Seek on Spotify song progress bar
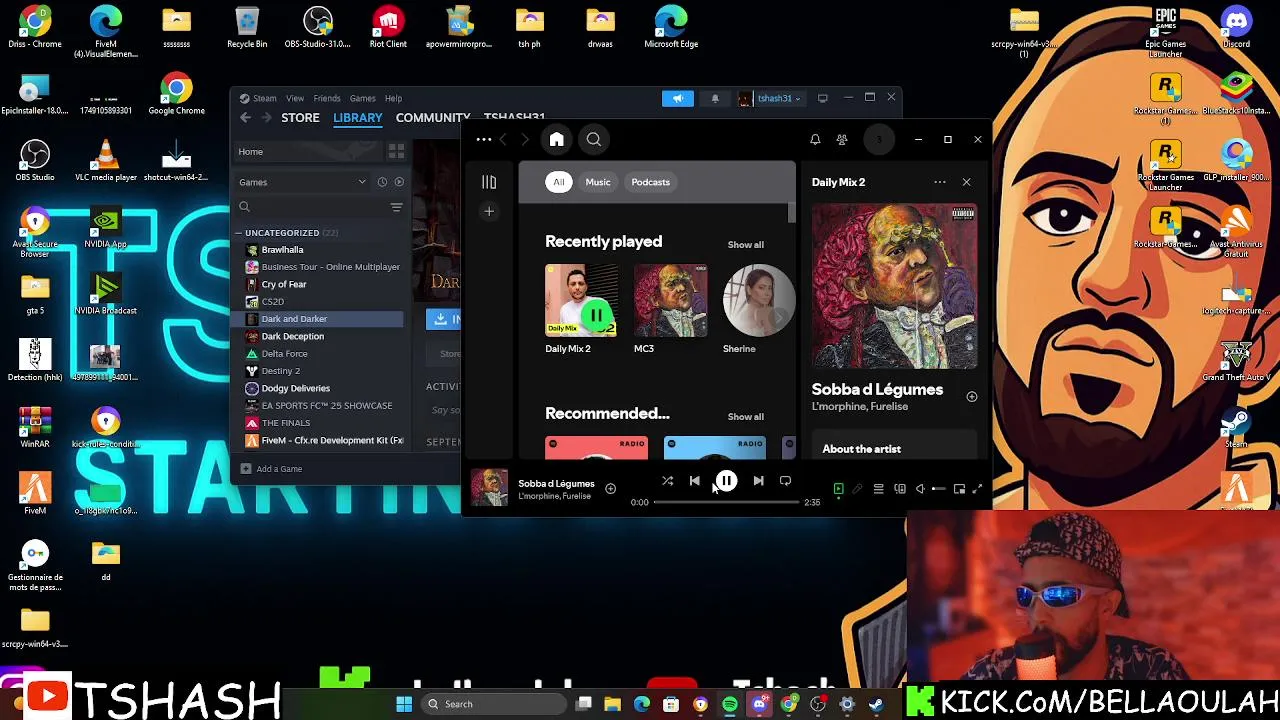This screenshot has height=720, width=1280. [727, 502]
